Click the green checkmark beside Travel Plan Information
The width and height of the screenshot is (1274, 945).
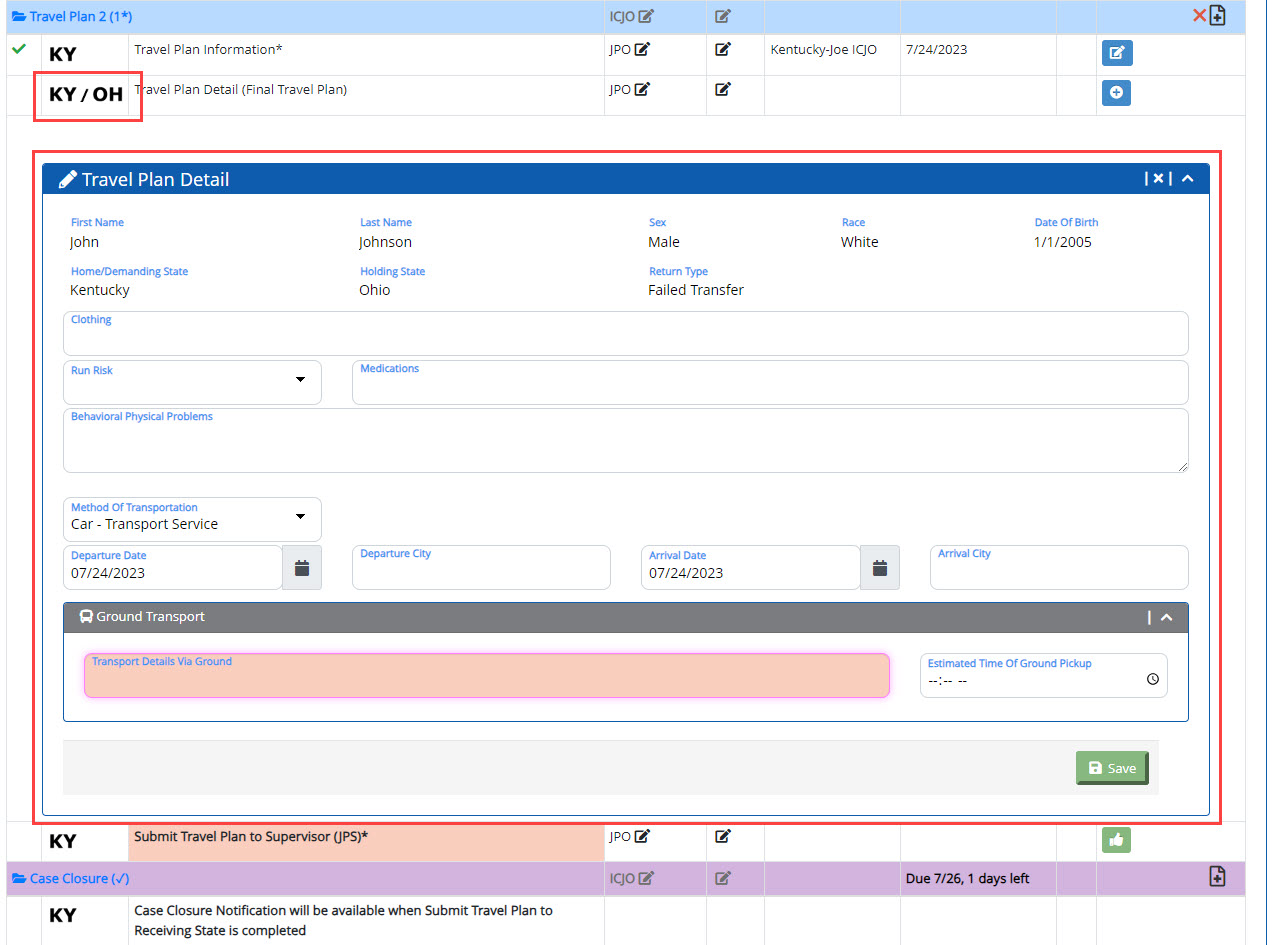(x=18, y=48)
